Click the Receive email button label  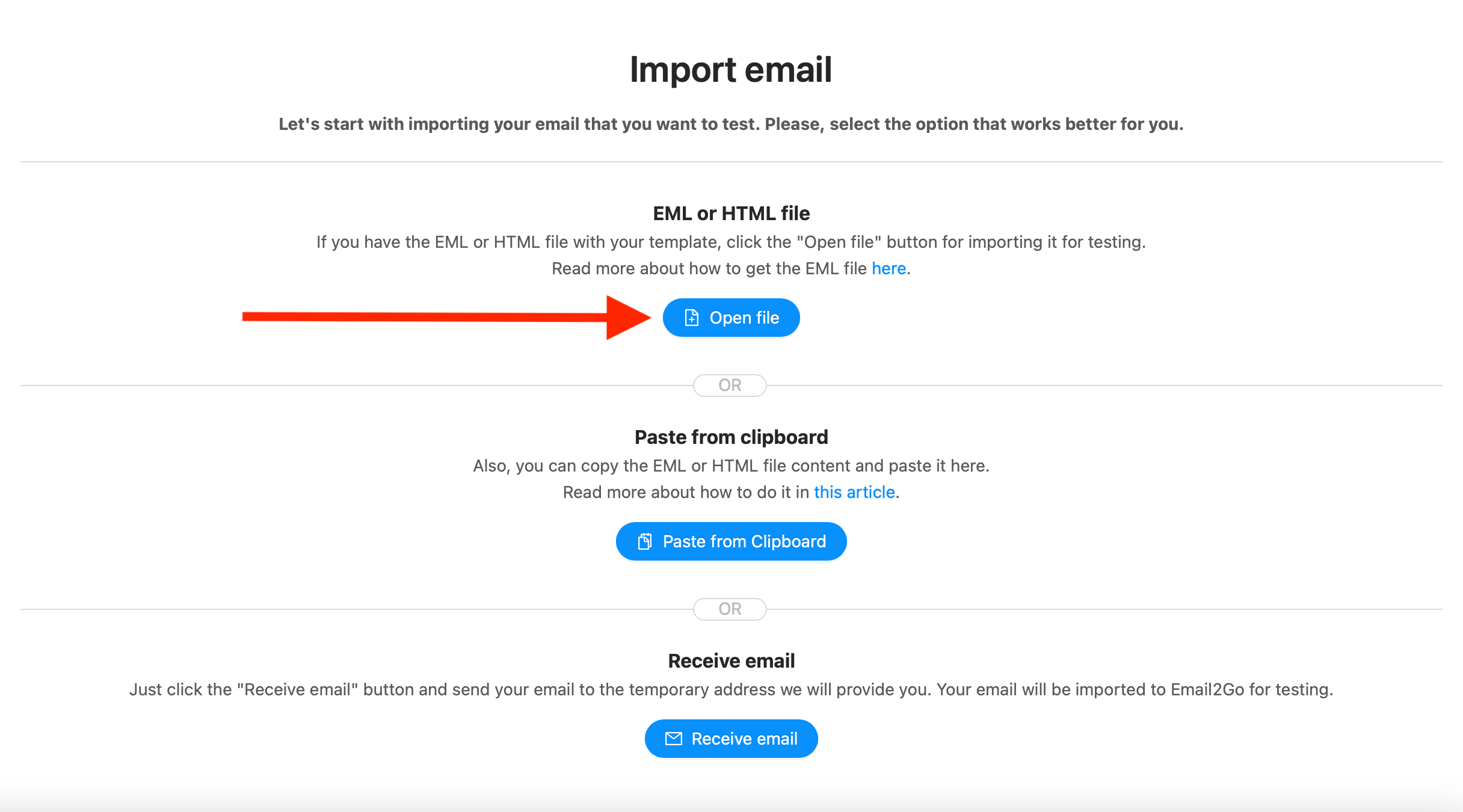click(744, 739)
